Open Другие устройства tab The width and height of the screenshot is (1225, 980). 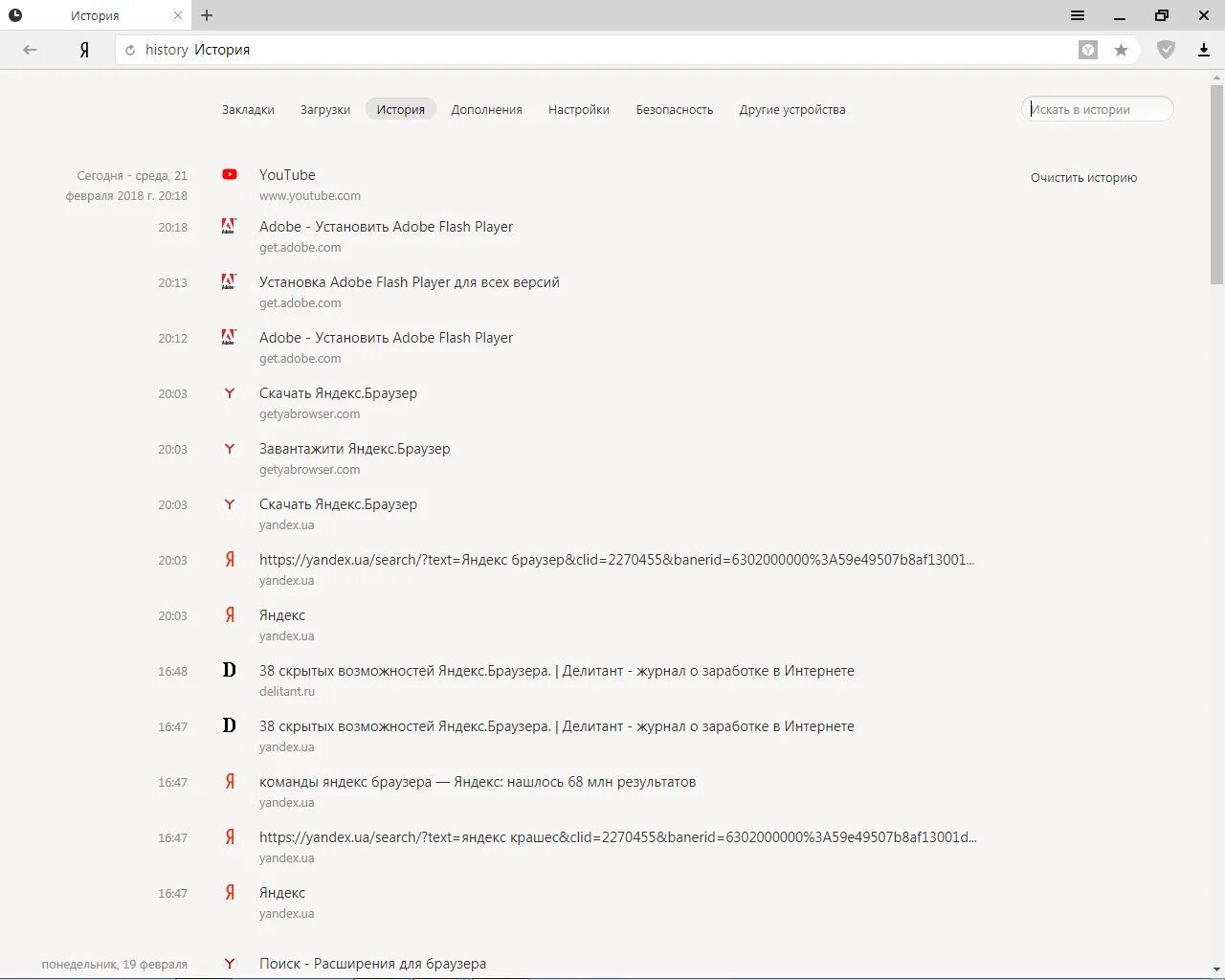pyautogui.click(x=792, y=109)
